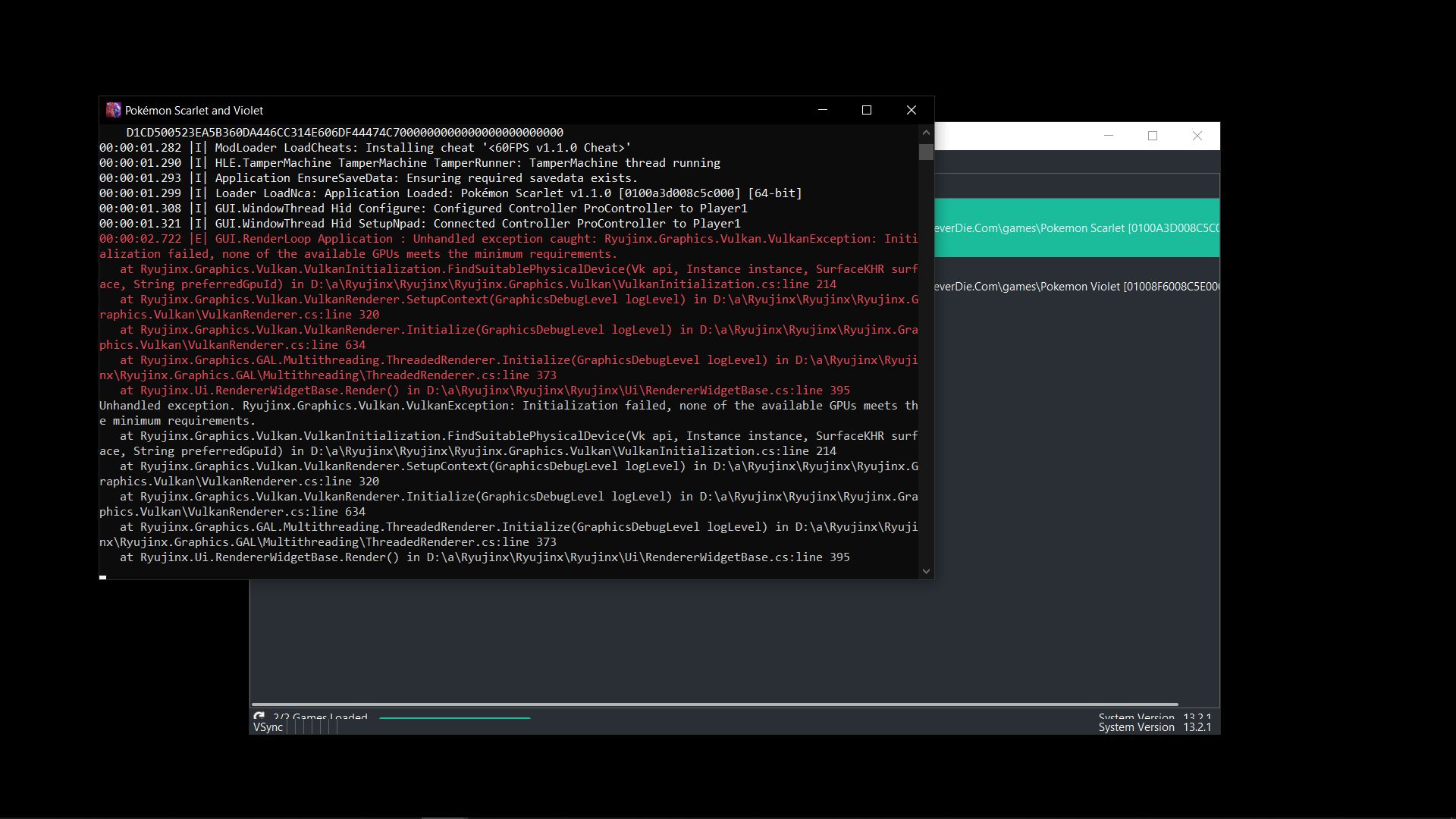Click the red VulkanException error line
1456x819 pixels.
click(x=508, y=239)
